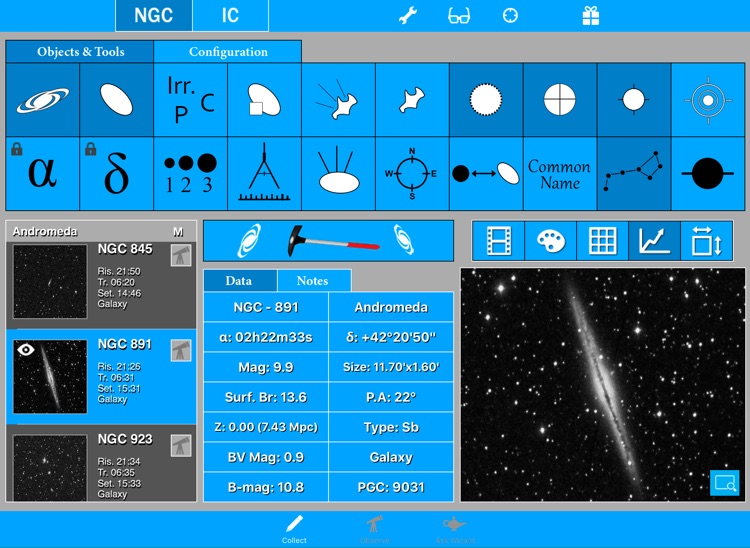The width and height of the screenshot is (750, 548).
Task: Click the NGC - 891 data cell
Action: [266, 307]
